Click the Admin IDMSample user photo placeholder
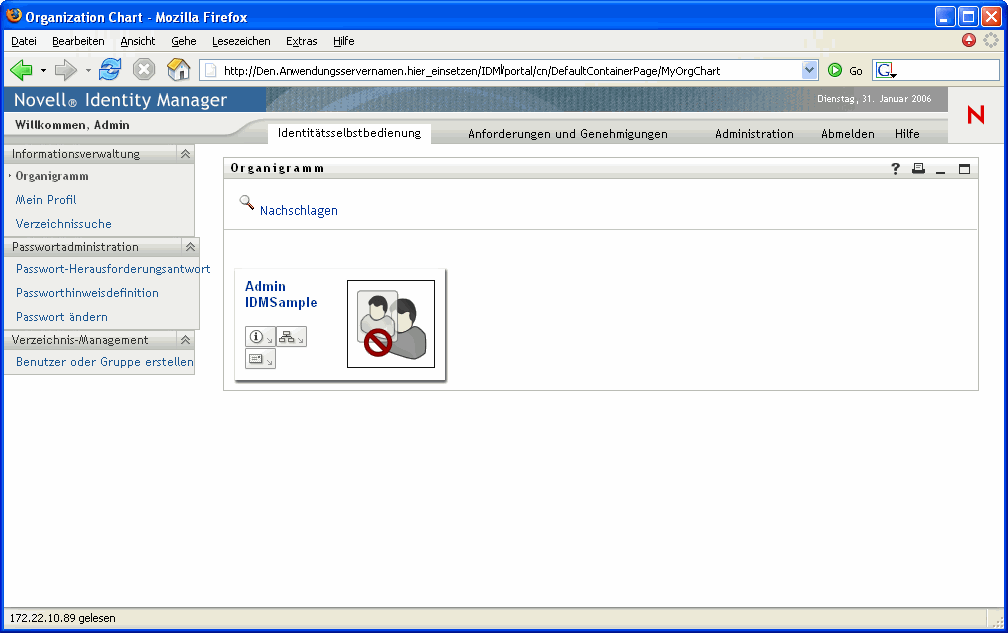 (391, 324)
